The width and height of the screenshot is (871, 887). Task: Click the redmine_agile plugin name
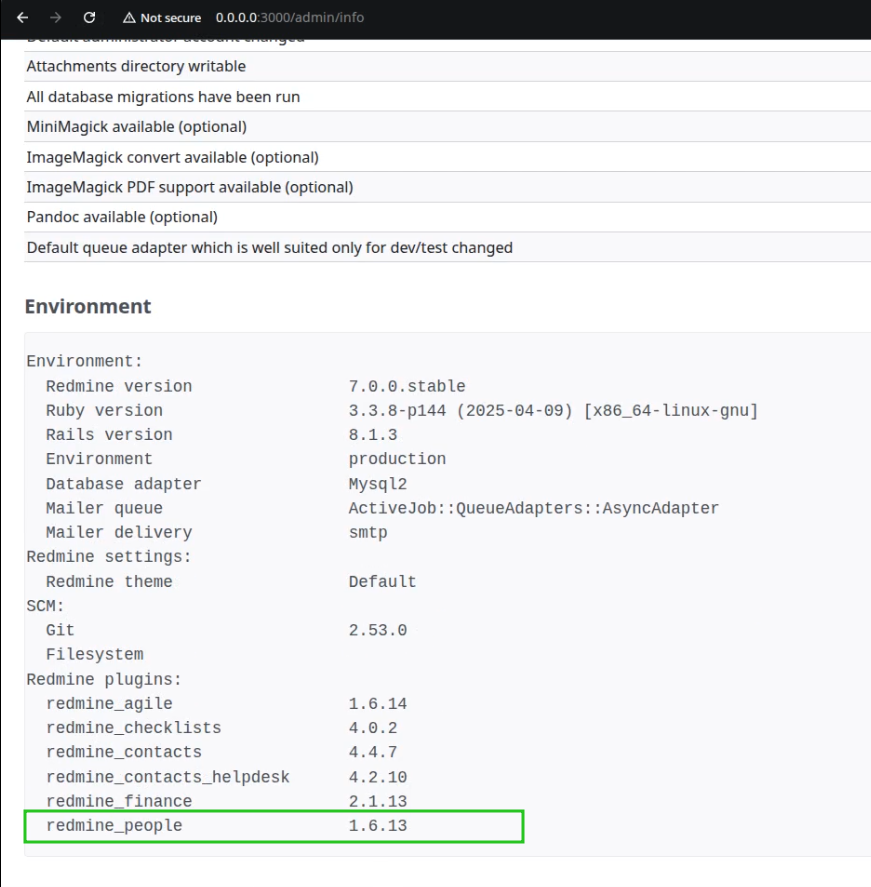click(x=109, y=704)
